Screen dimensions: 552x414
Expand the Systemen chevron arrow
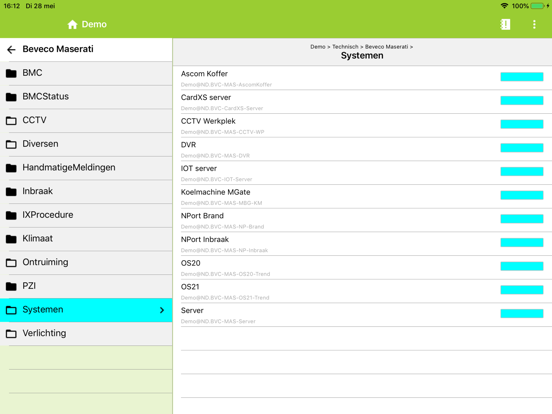(162, 310)
